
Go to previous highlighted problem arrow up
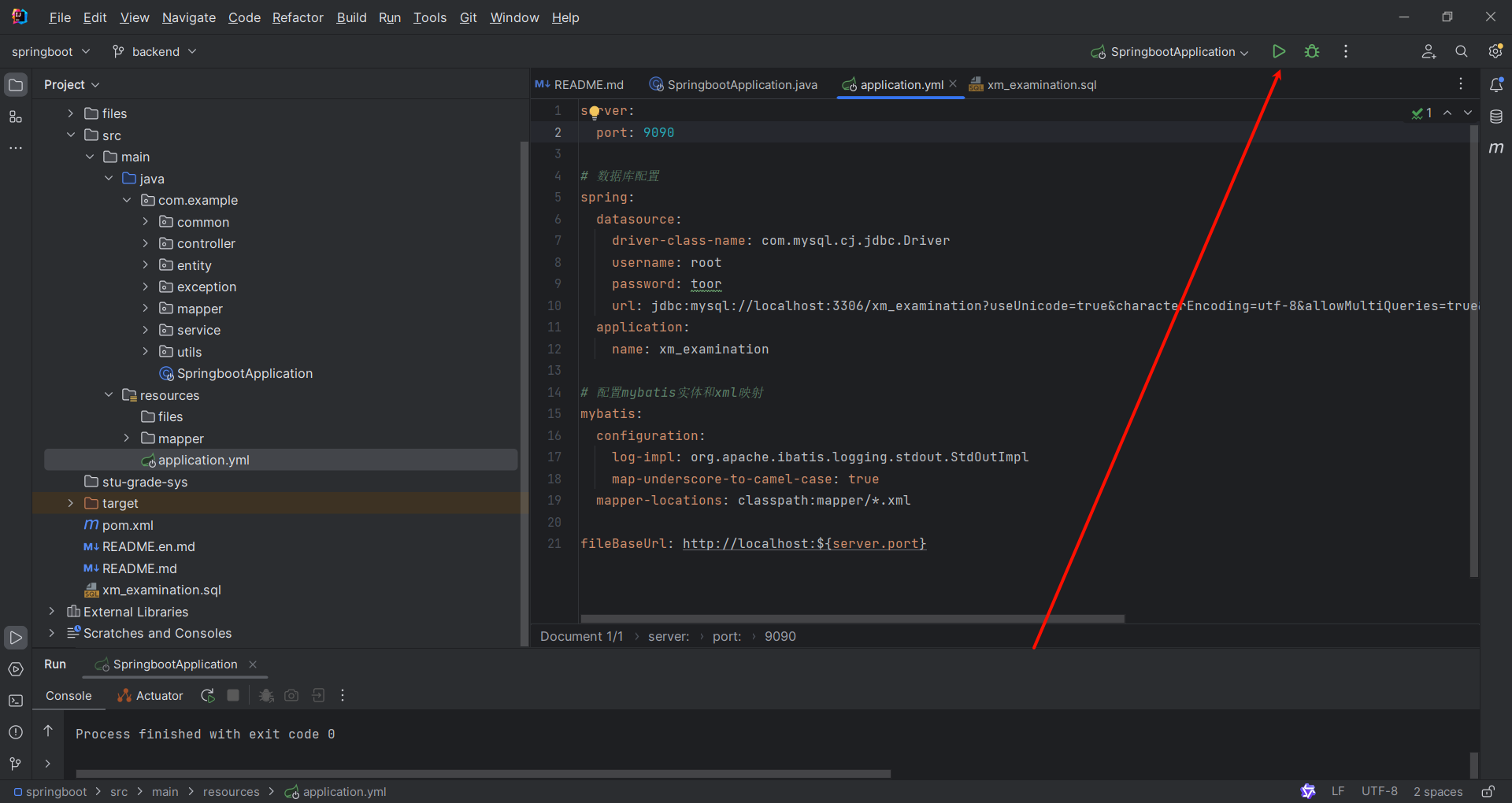coord(1447,113)
